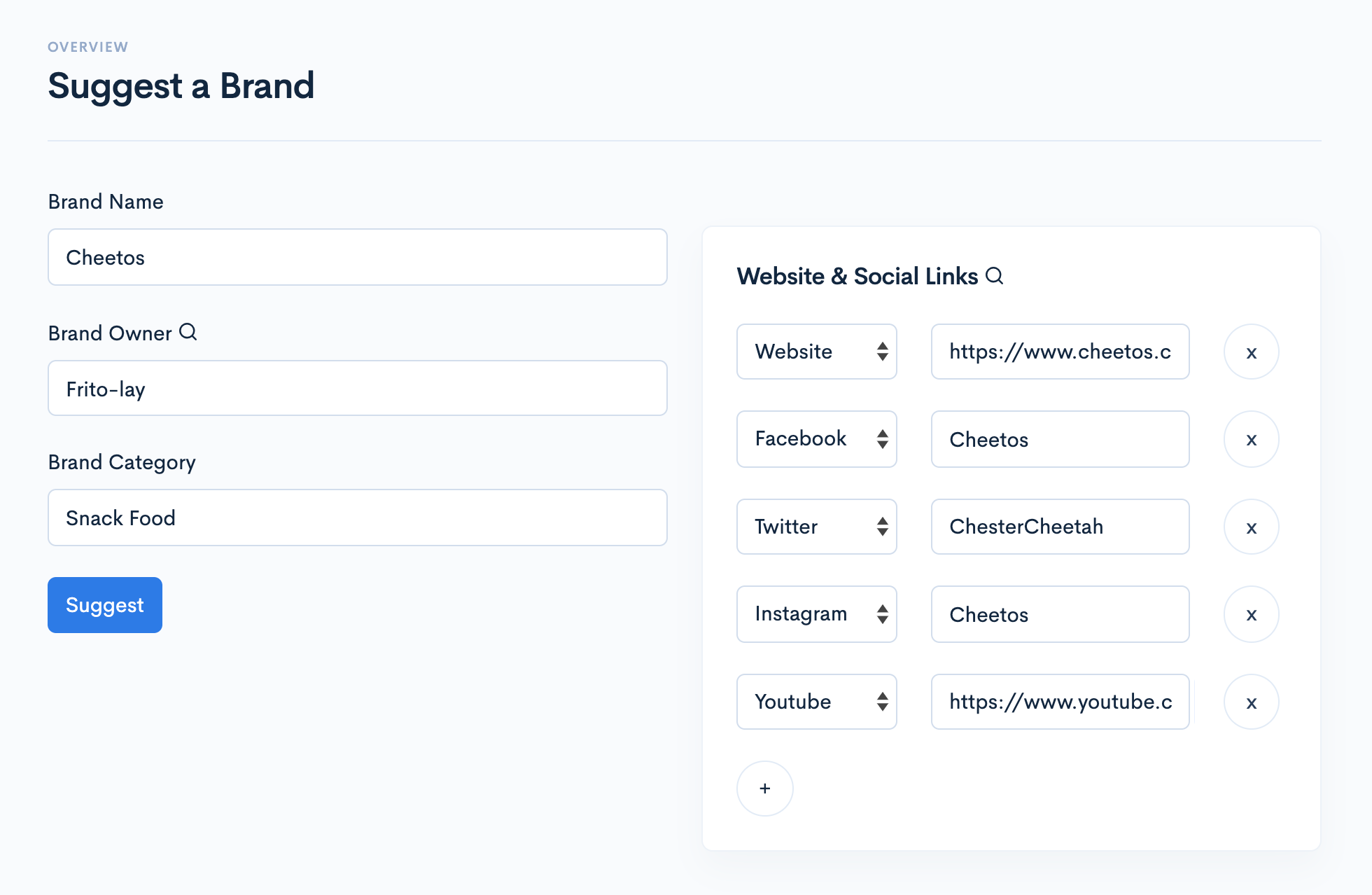Click the Suggest a Brand heading
Viewport: 1372px width, 895px height.
click(x=181, y=87)
